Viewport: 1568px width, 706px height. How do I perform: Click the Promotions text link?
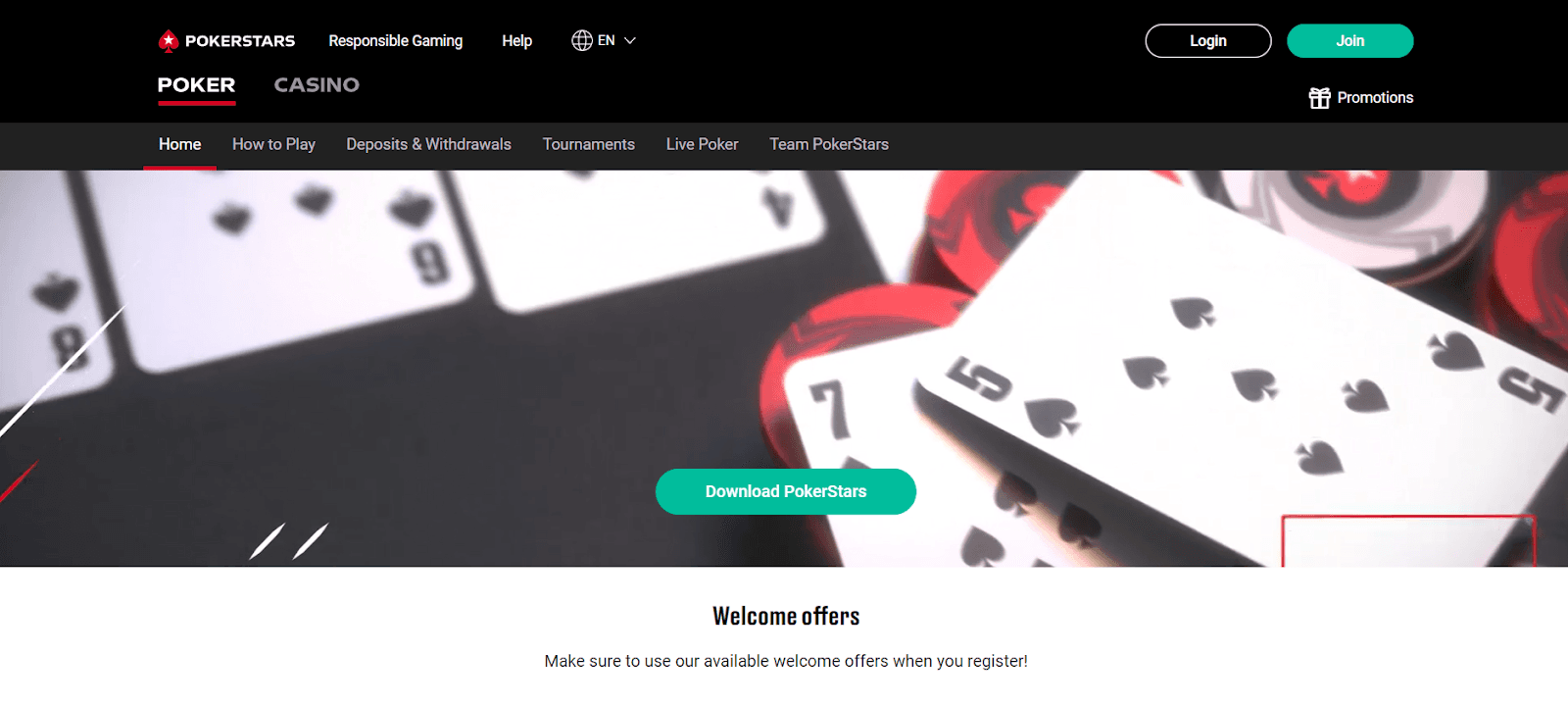(x=1375, y=98)
